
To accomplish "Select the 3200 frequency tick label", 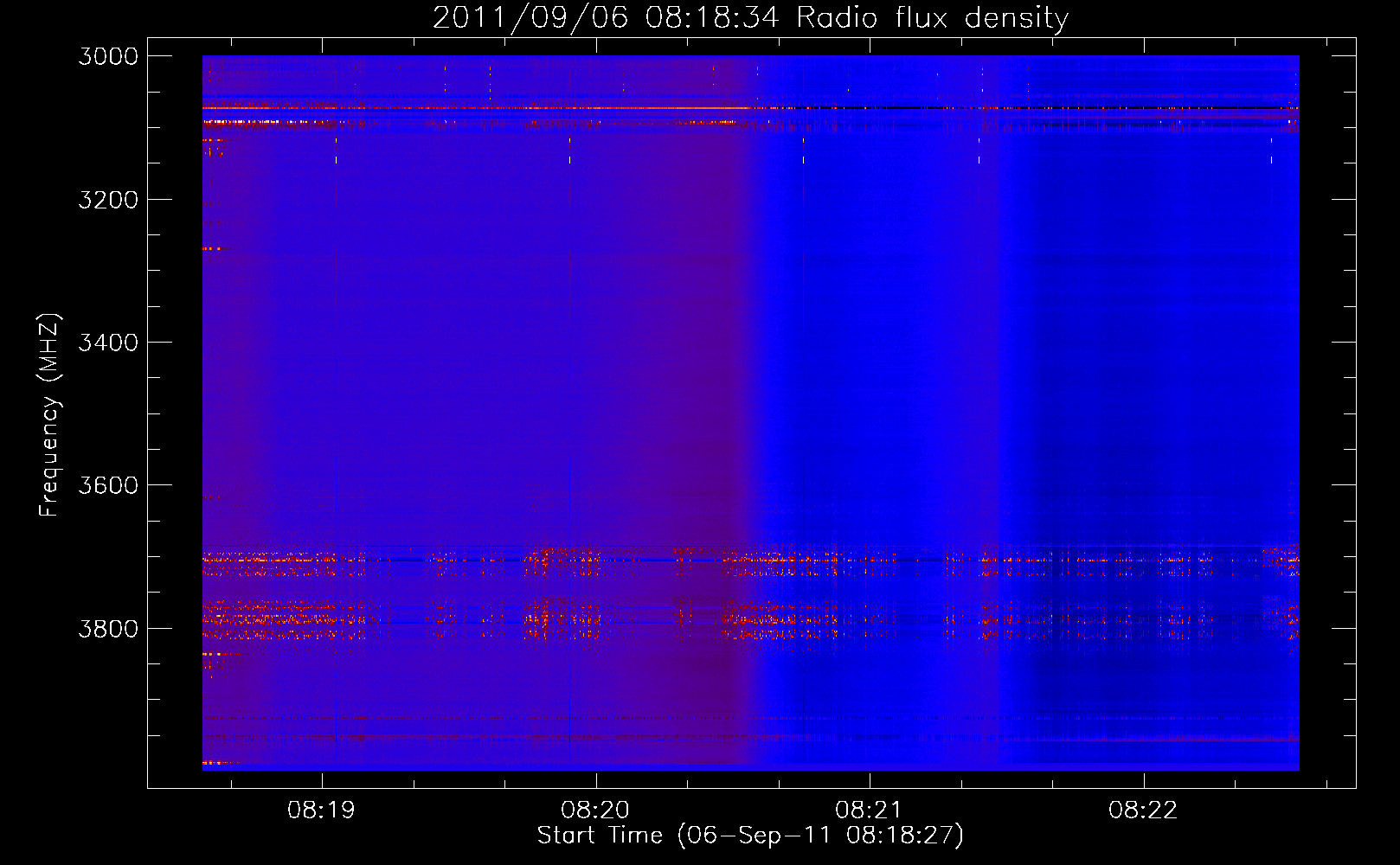I will click(108, 200).
